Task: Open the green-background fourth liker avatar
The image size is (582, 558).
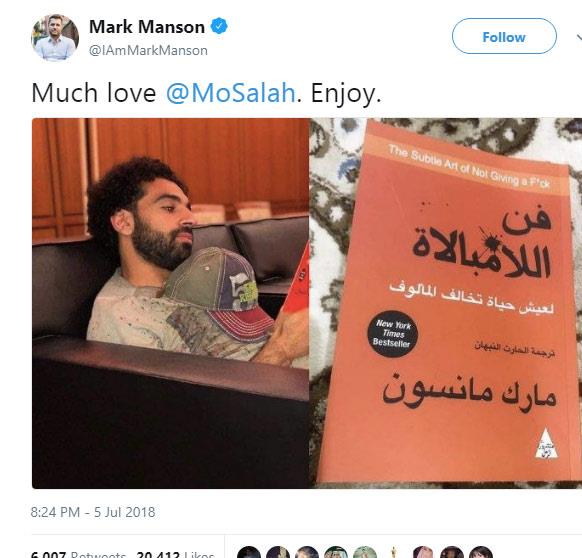Action: click(336, 552)
